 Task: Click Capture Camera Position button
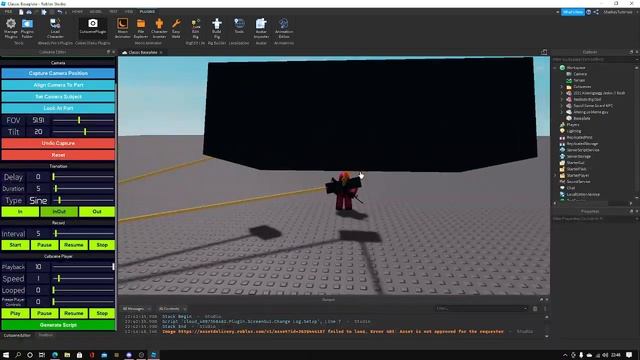click(58, 73)
